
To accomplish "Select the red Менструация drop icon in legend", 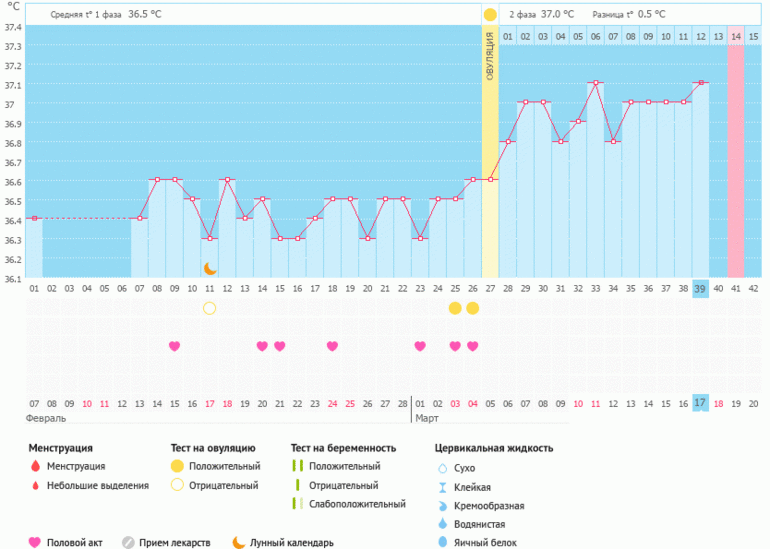I will click(x=35, y=466).
